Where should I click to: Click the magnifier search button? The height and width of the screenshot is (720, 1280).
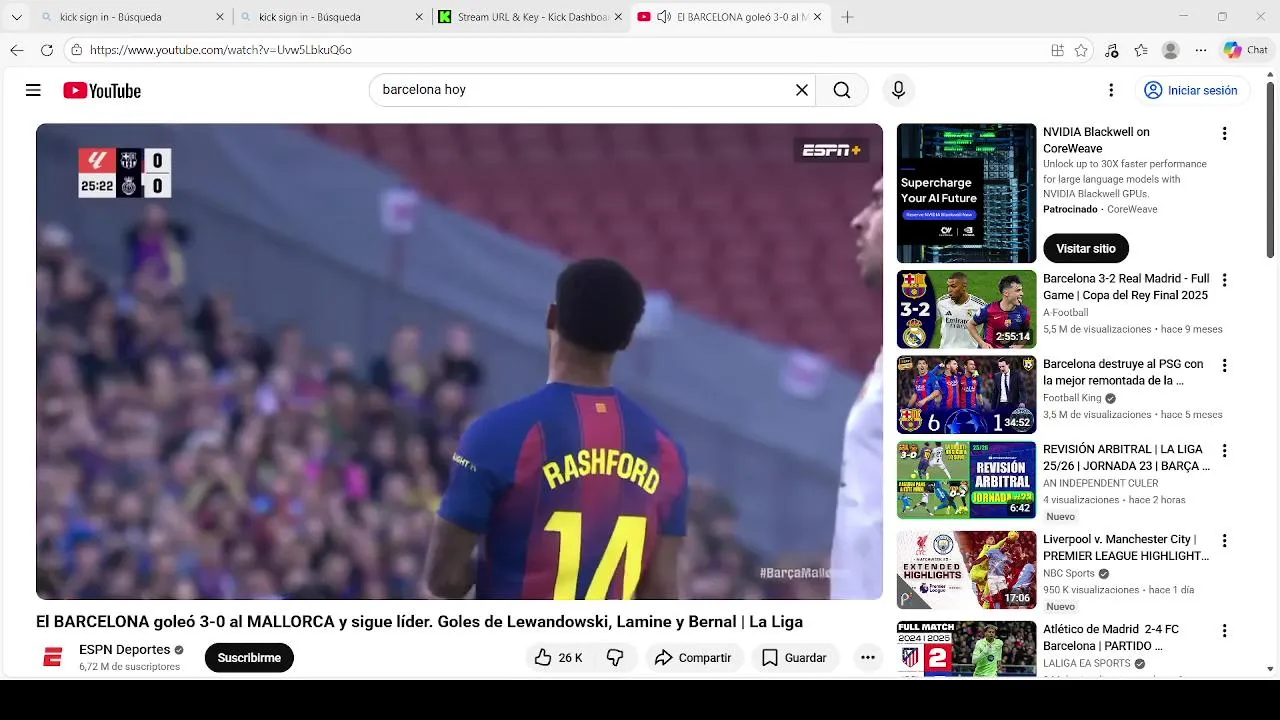[x=842, y=90]
